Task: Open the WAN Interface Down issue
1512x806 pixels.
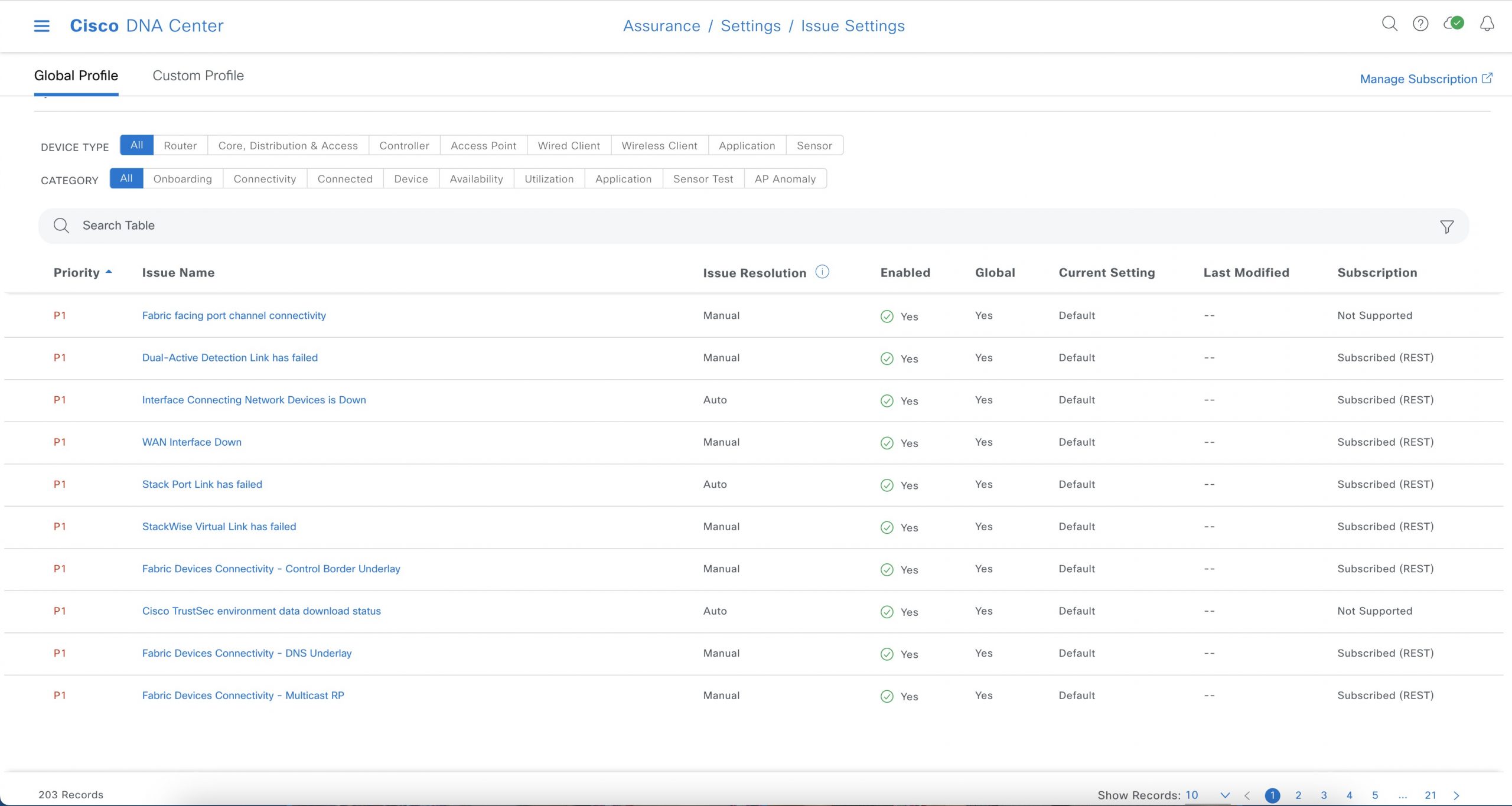Action: (191, 442)
